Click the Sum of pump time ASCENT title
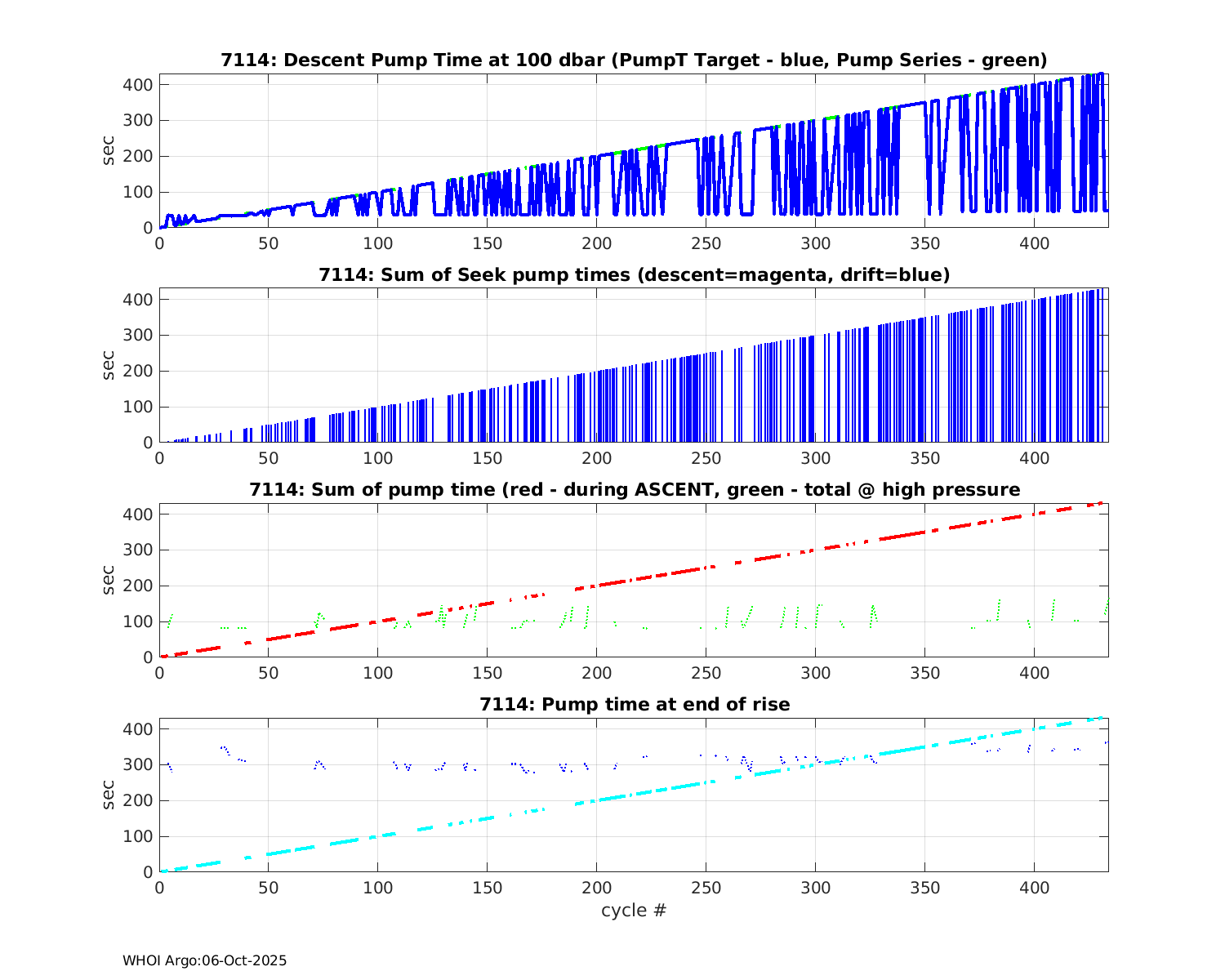Viewport: 1225px width, 980px height. coord(634,490)
